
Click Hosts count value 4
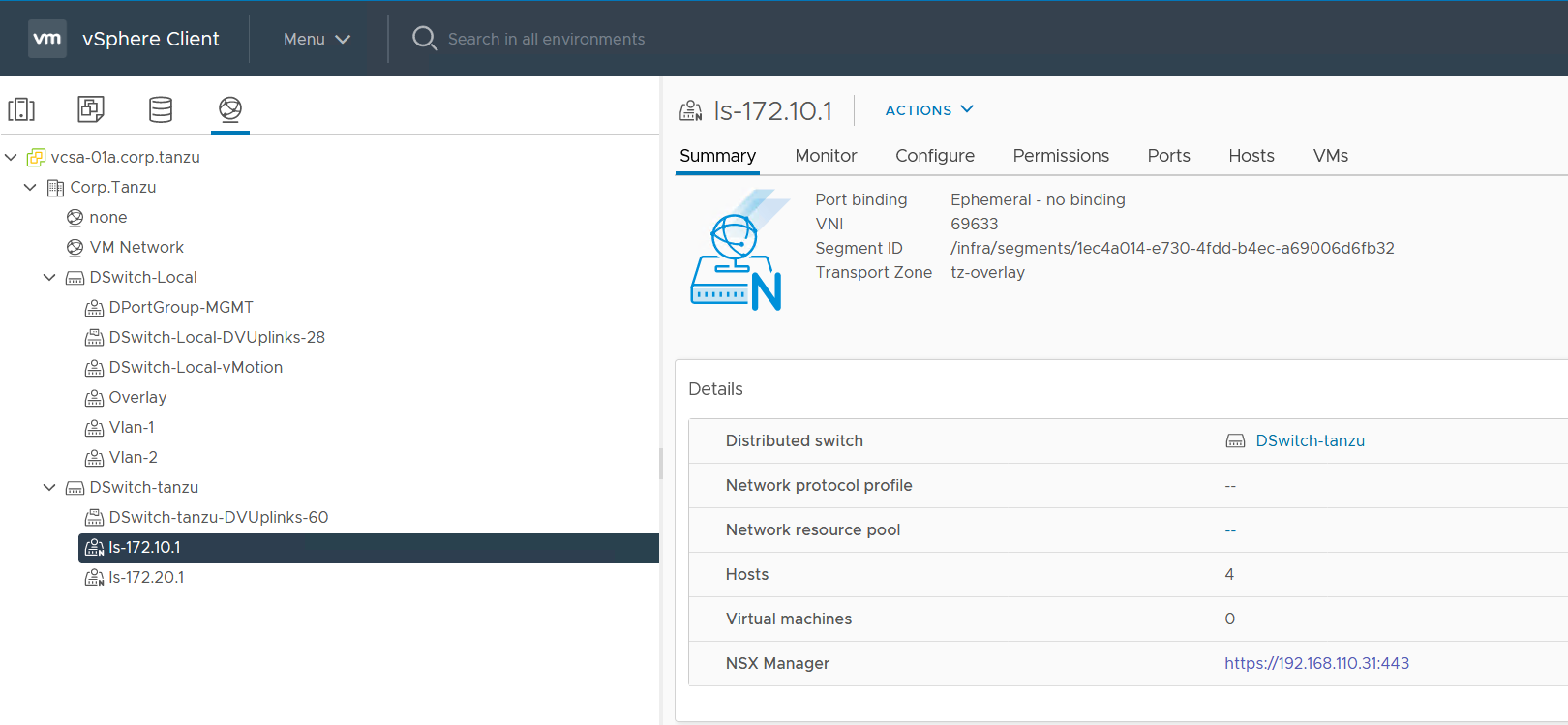pyautogui.click(x=1229, y=574)
